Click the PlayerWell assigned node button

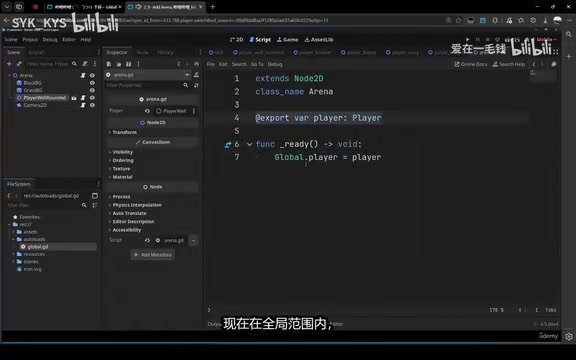(172, 111)
